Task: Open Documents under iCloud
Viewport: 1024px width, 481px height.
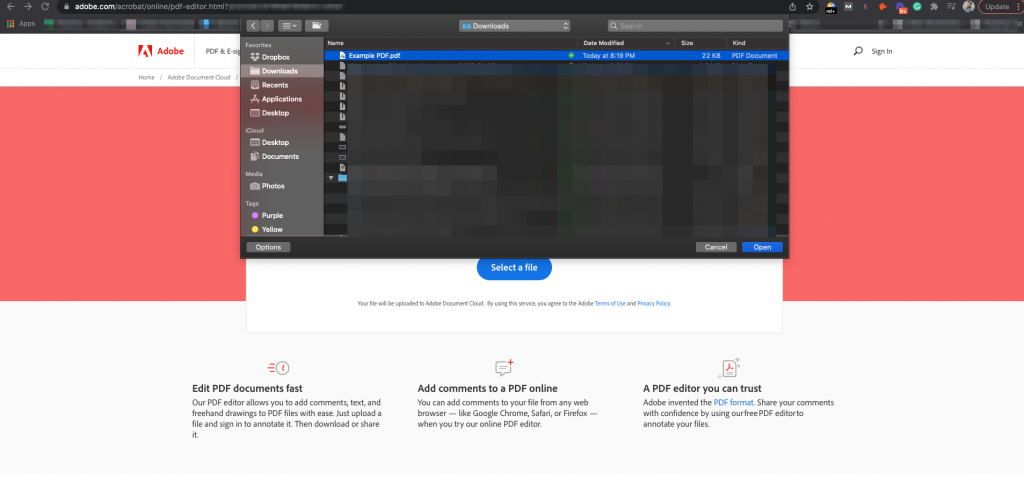Action: coord(280,157)
